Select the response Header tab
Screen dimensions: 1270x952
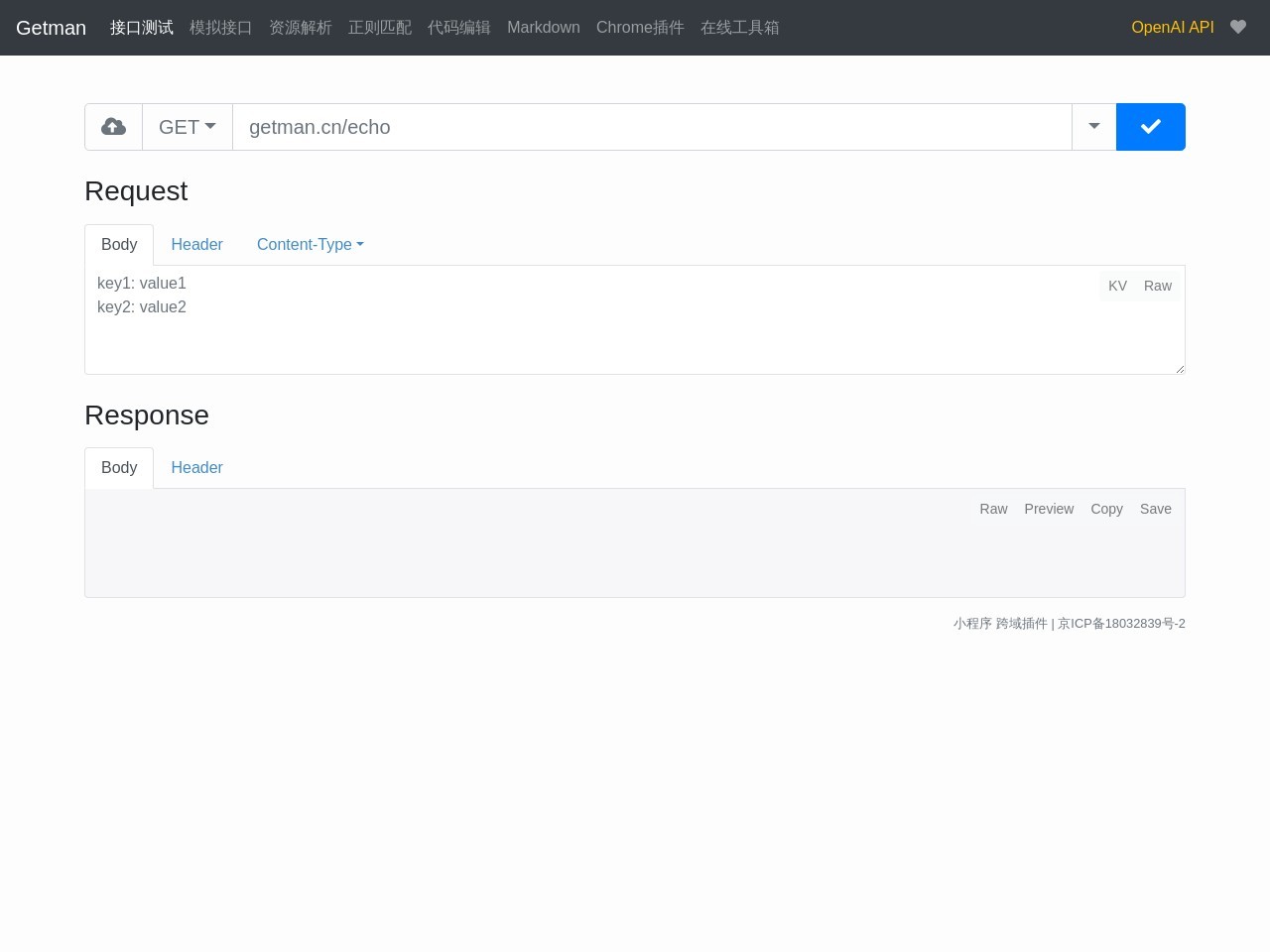coord(196,468)
